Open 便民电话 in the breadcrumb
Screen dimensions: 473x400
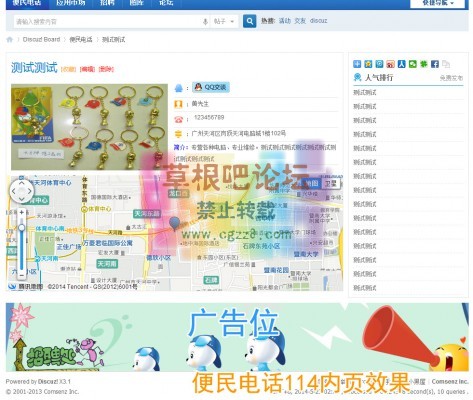81,39
